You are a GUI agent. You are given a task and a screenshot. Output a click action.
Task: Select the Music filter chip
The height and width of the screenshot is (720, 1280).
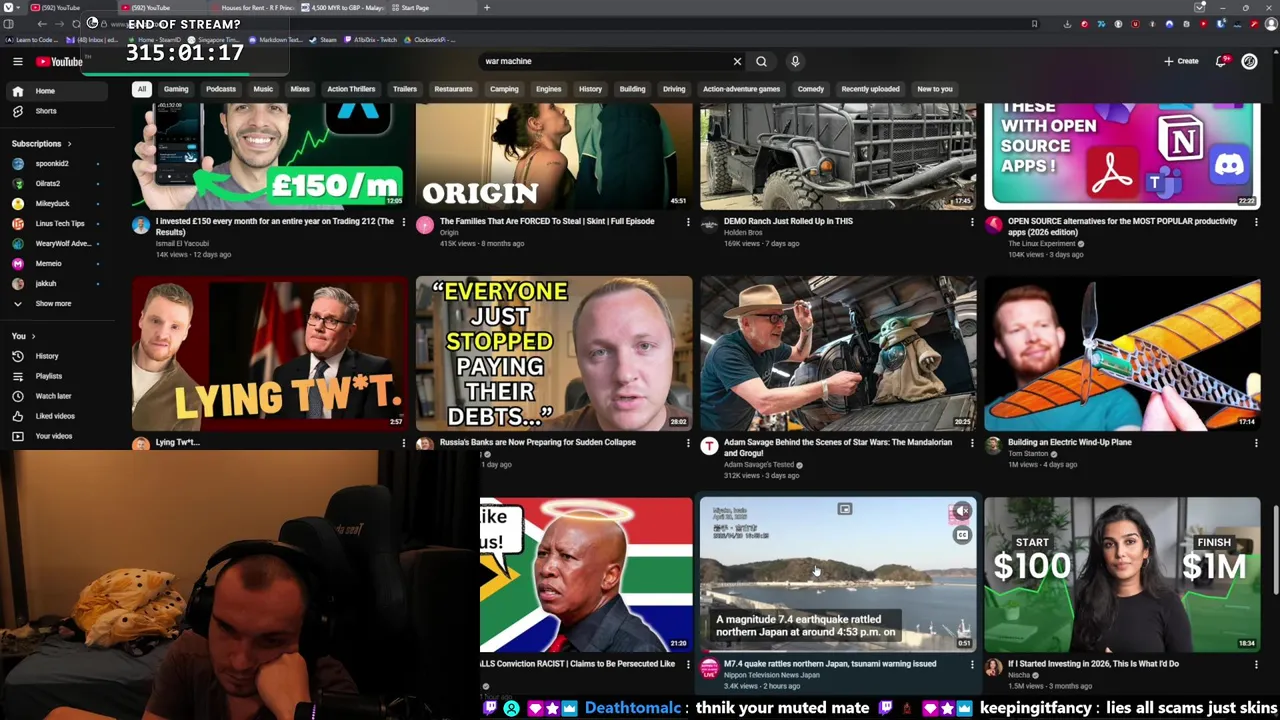(x=263, y=89)
